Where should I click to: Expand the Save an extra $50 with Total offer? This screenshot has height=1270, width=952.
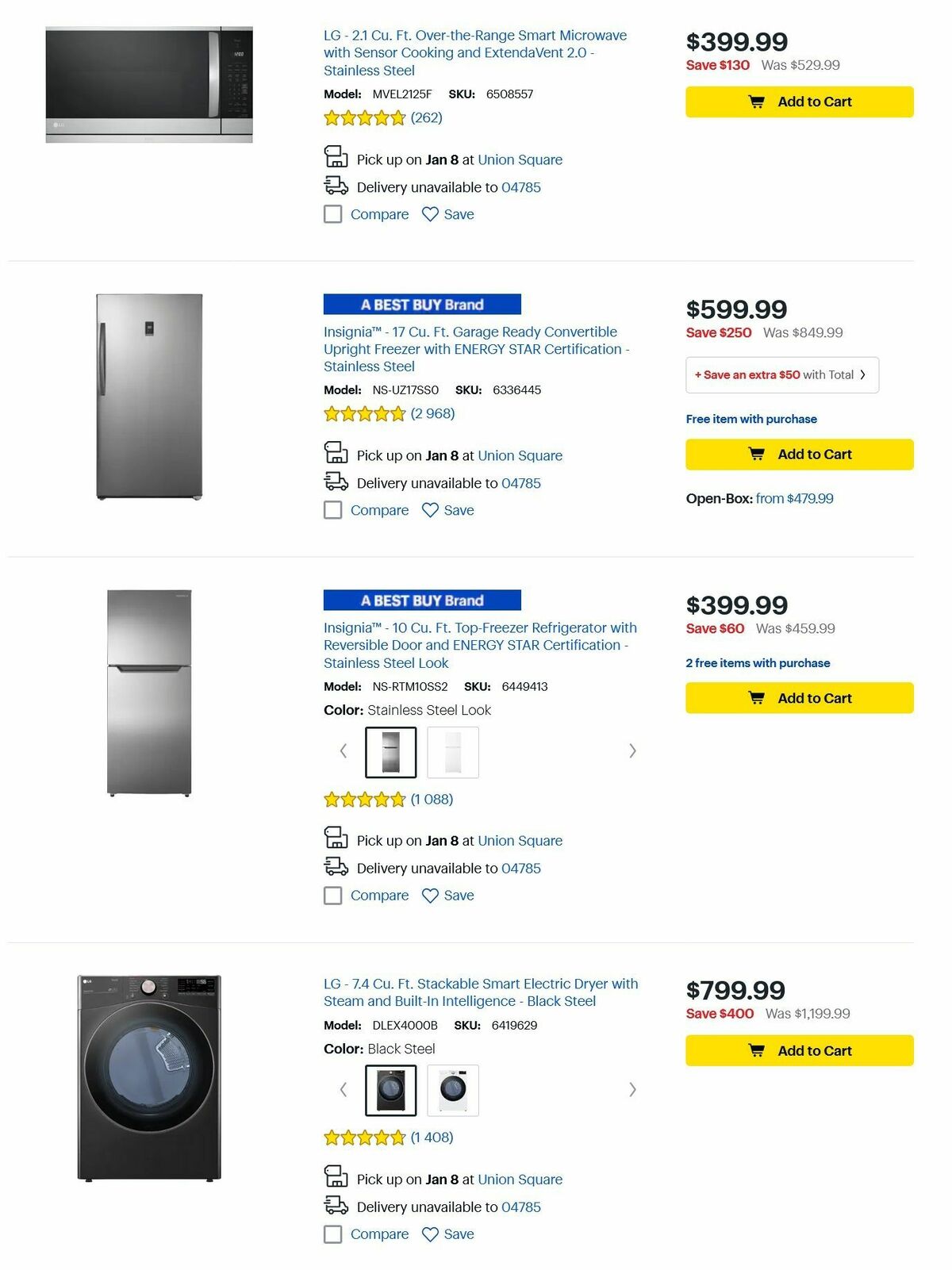tap(782, 374)
